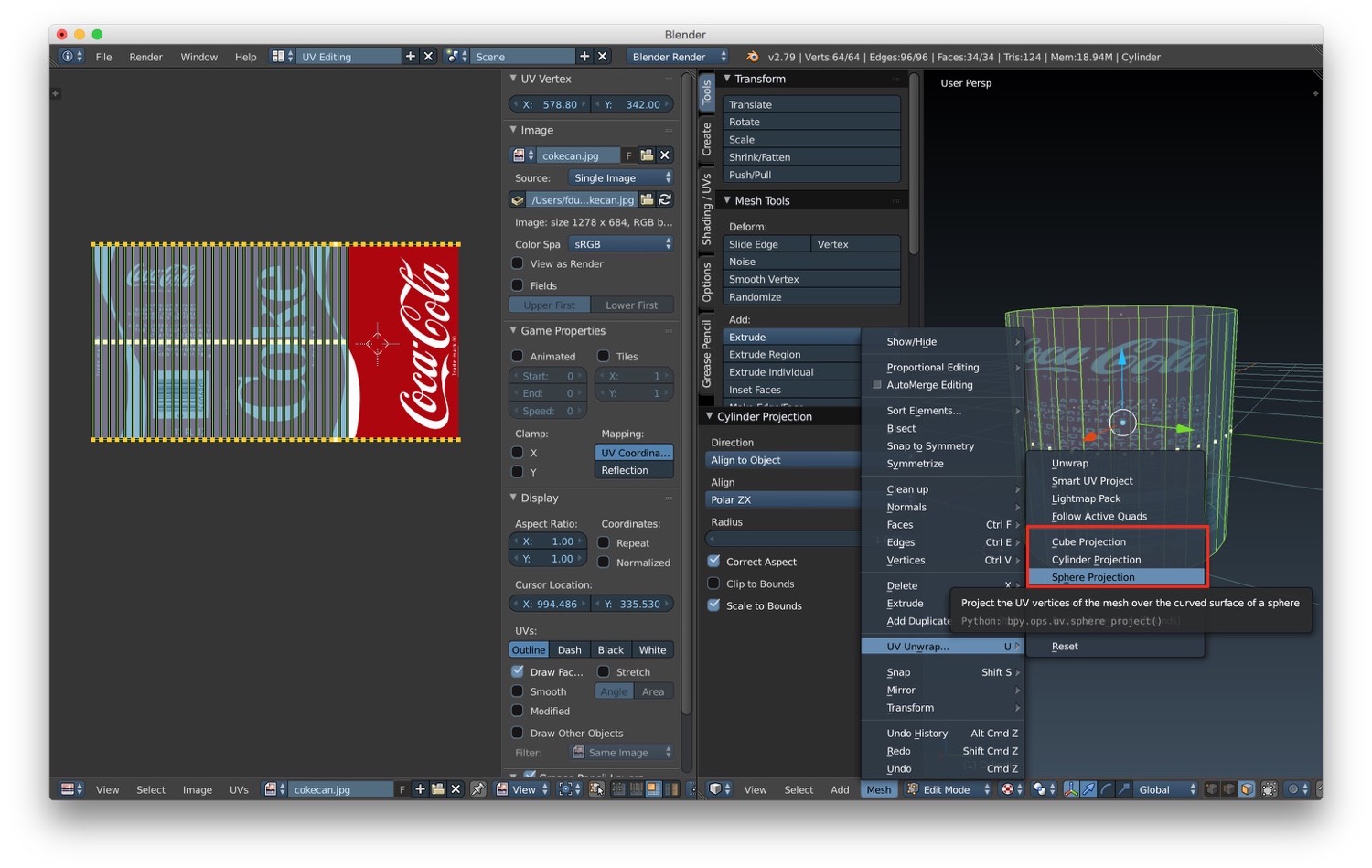Choose Cylinder Projection from unwrap submenu

1116,560
